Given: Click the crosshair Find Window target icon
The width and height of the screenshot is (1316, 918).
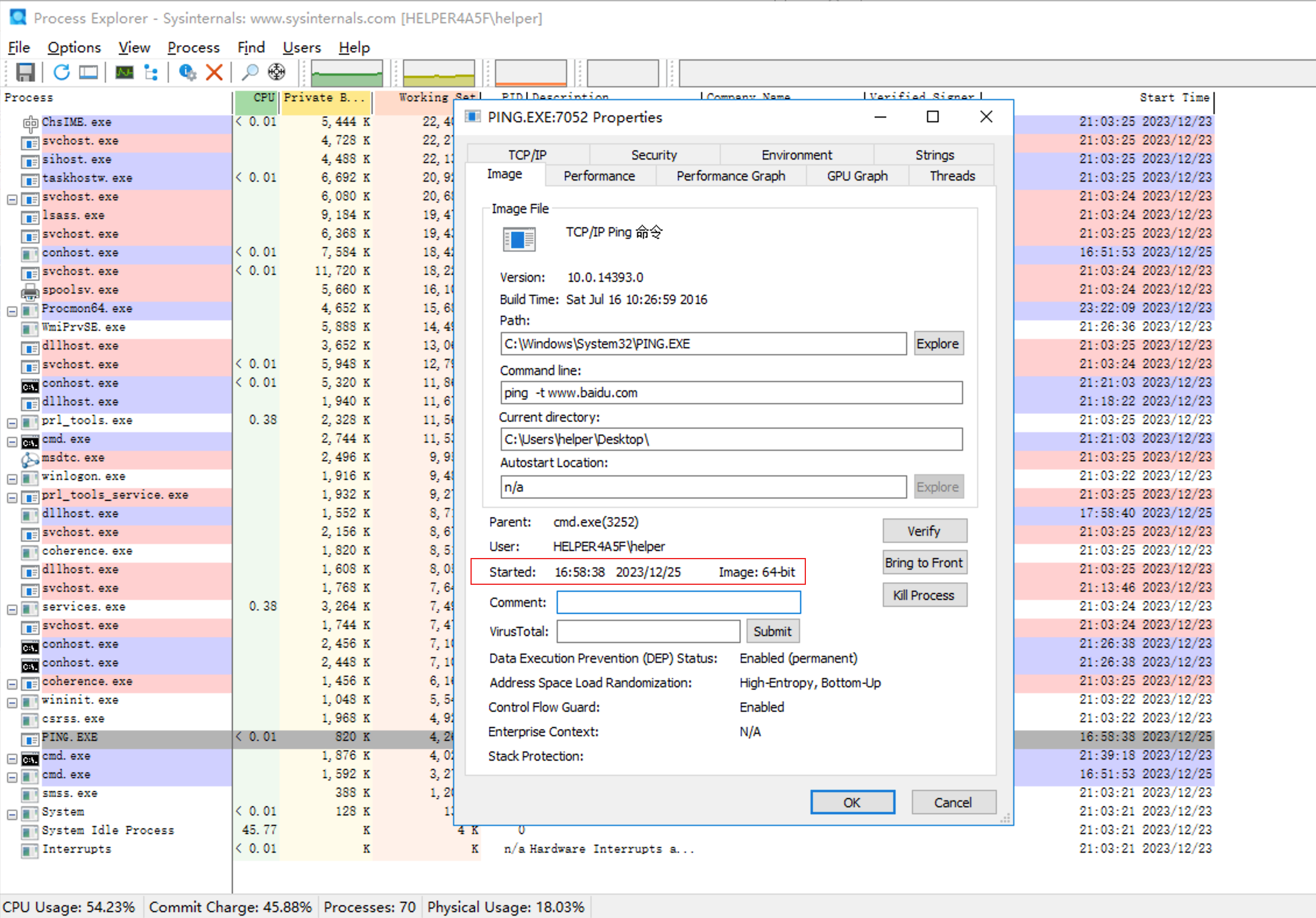Looking at the screenshot, I should [x=277, y=72].
